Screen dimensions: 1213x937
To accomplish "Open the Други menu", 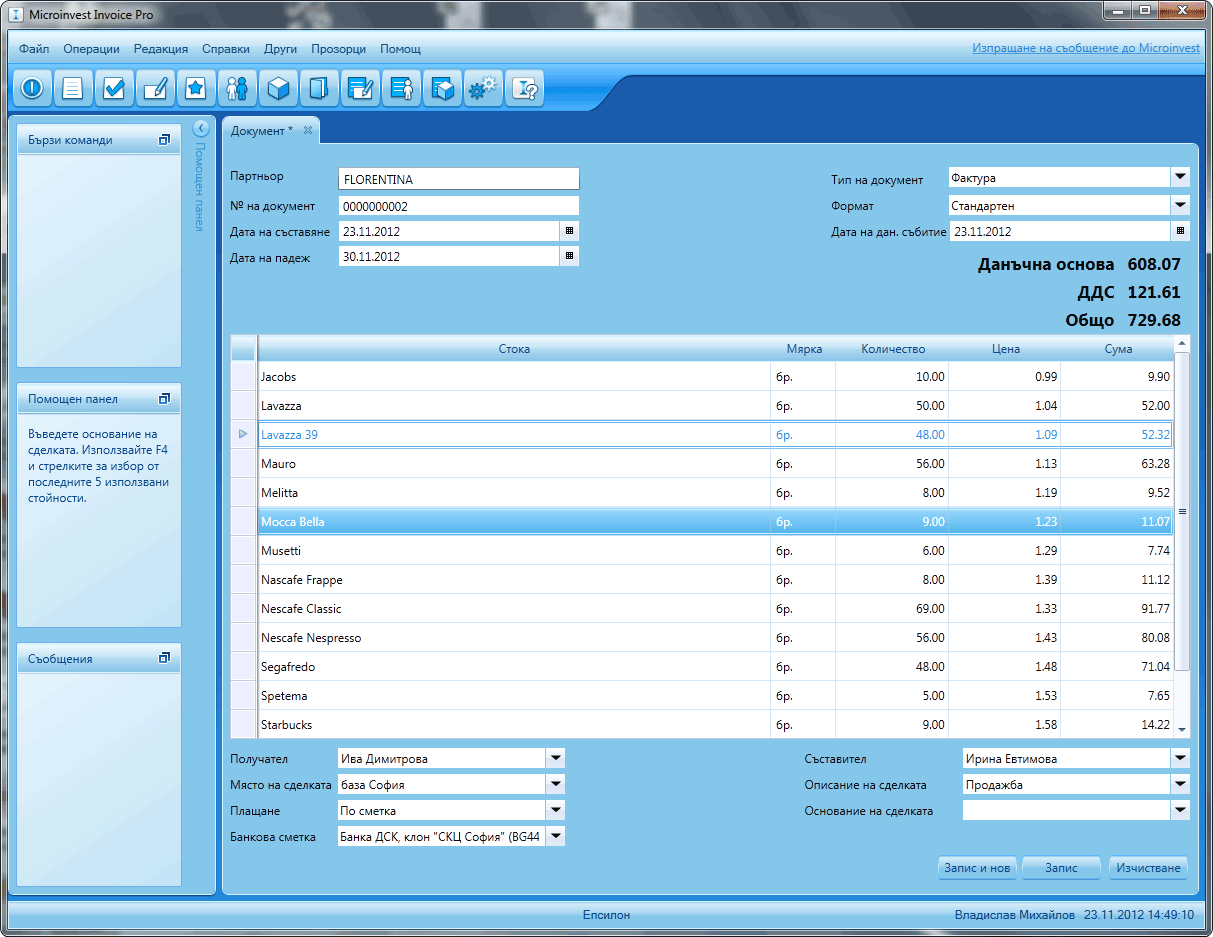I will coord(281,48).
